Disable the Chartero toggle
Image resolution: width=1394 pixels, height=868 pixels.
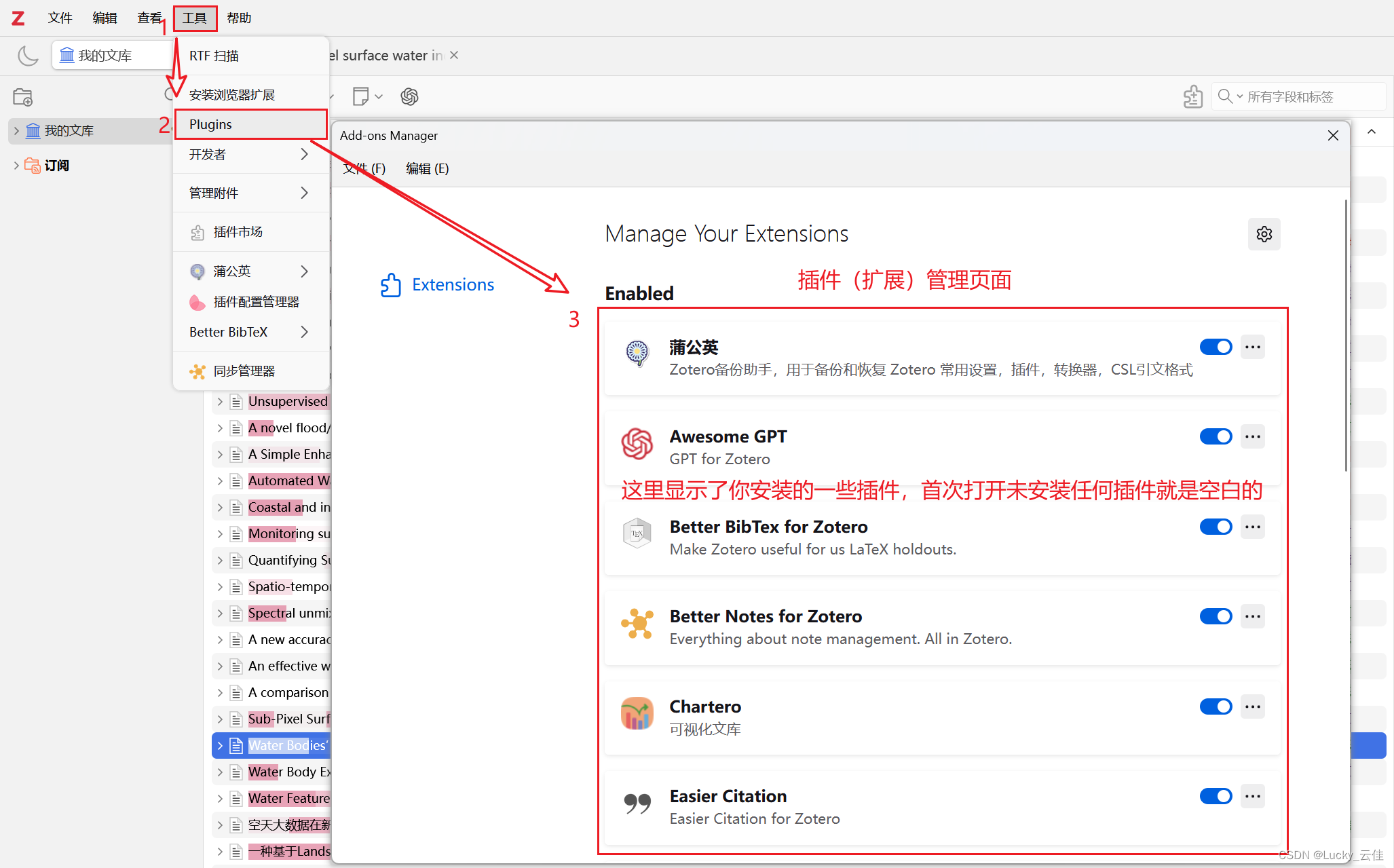click(1216, 706)
